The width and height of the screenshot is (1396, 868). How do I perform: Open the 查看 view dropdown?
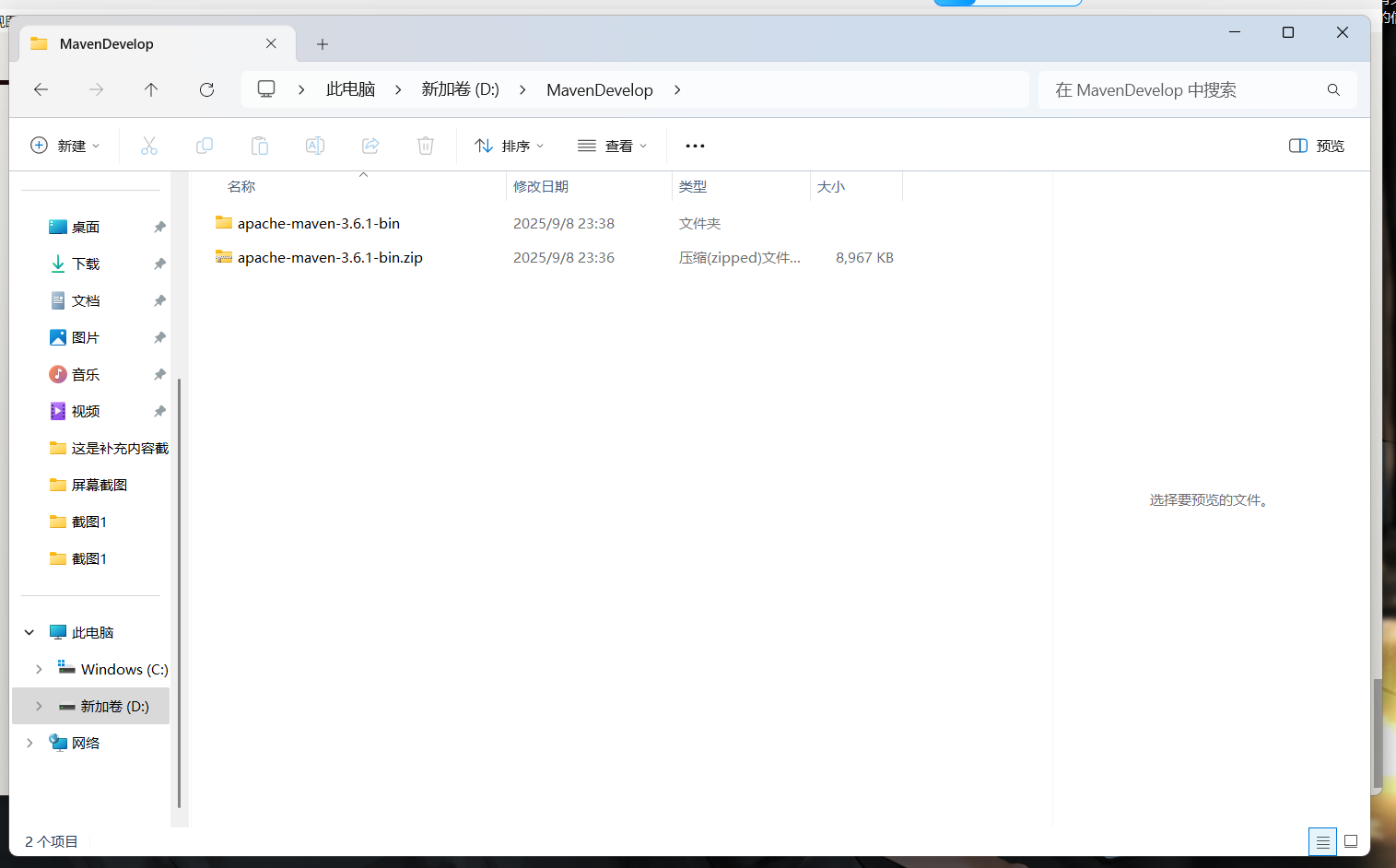pos(613,146)
